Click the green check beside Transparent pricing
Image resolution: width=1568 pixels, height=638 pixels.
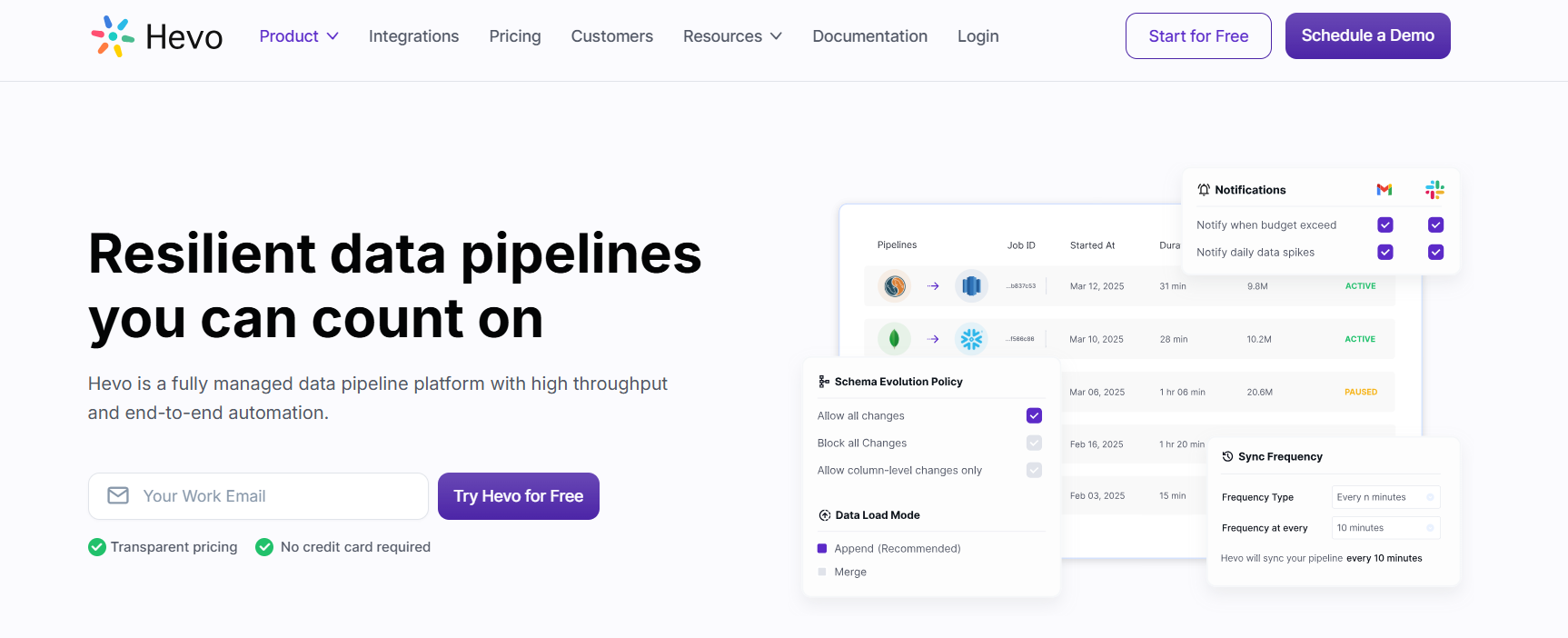(97, 547)
